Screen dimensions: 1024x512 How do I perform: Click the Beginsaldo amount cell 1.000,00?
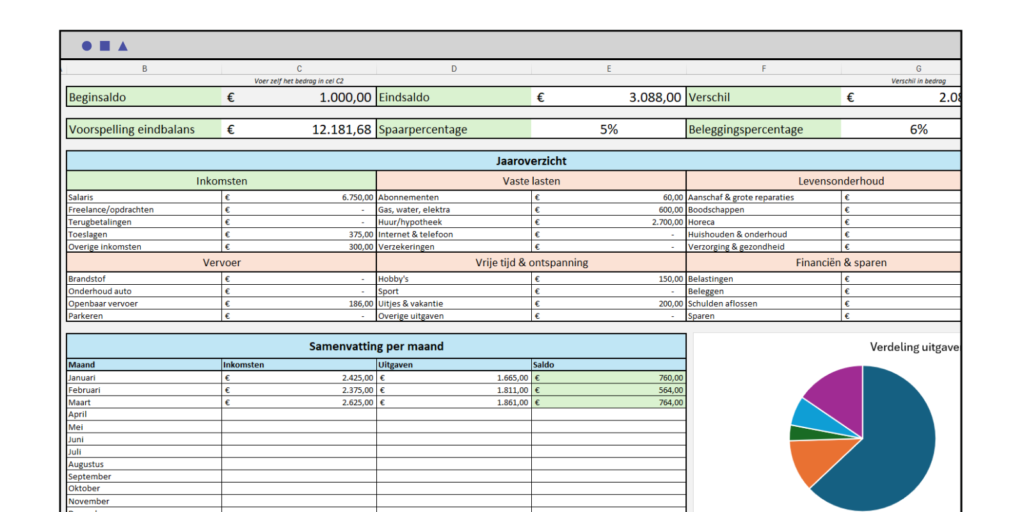[299, 97]
